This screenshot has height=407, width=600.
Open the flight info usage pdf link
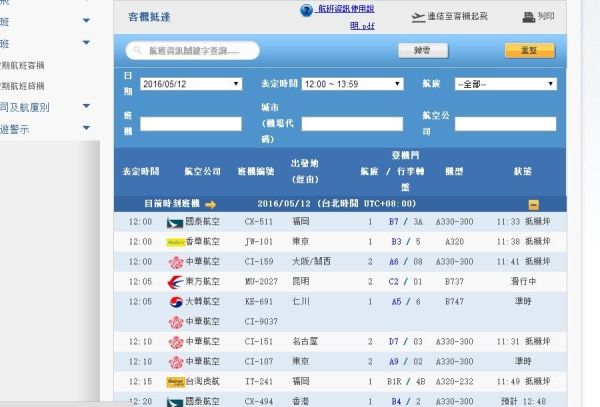(345, 17)
